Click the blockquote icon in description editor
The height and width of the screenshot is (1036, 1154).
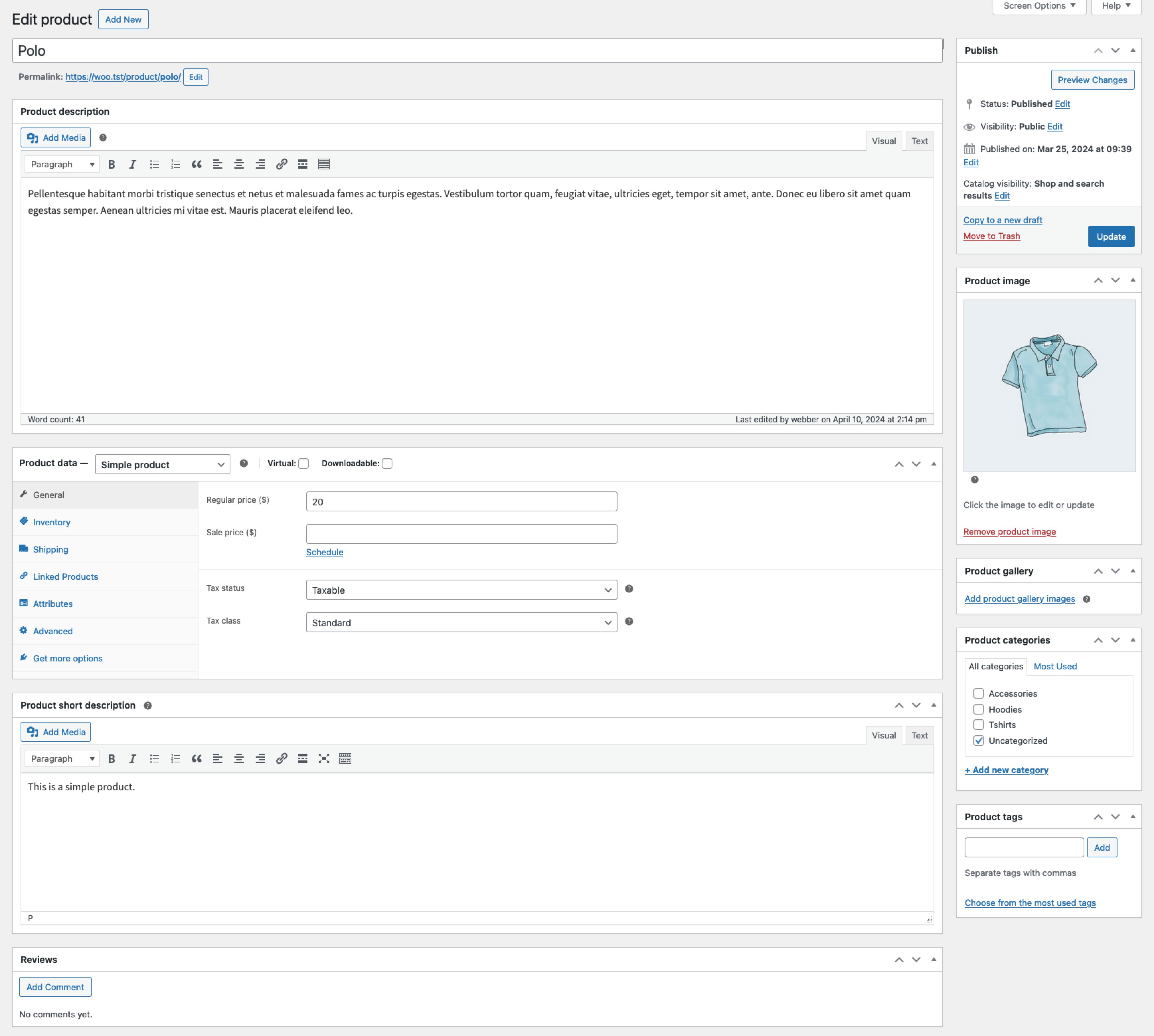(196, 164)
